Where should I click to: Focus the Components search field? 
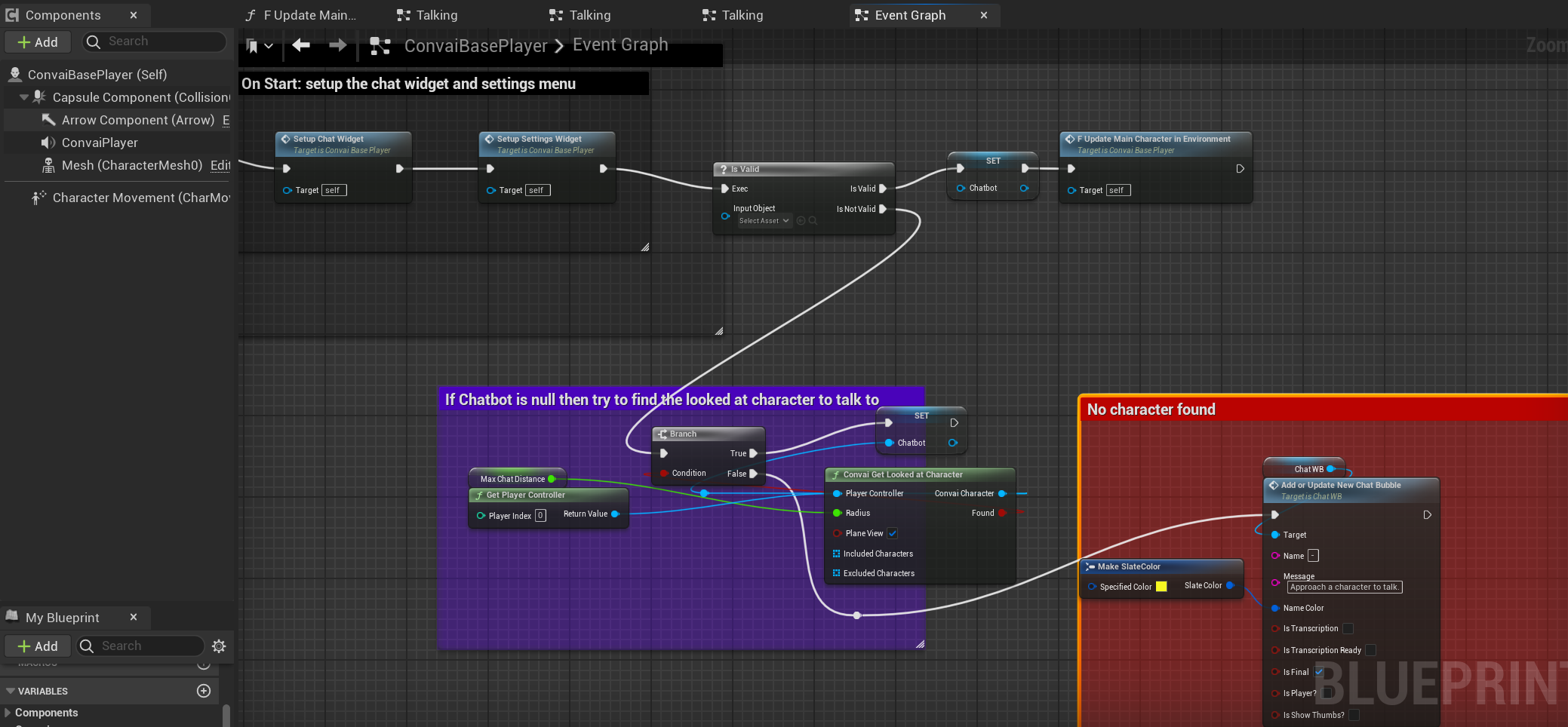(155, 41)
